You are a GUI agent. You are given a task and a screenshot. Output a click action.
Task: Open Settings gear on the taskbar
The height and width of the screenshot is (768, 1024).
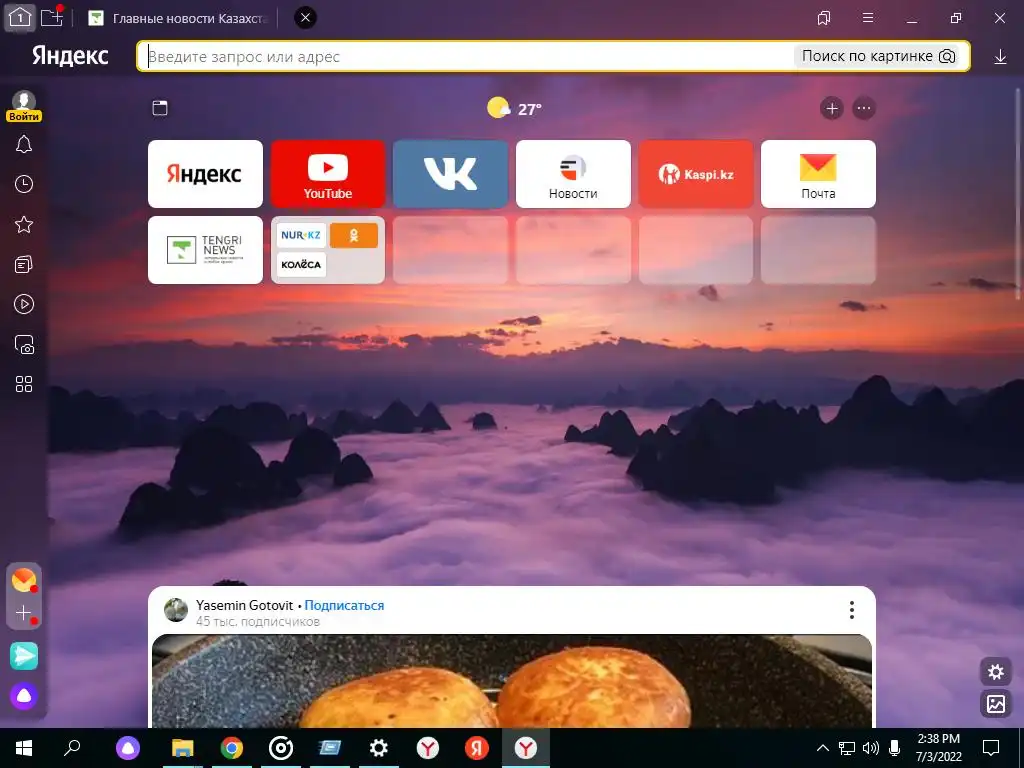click(x=379, y=748)
